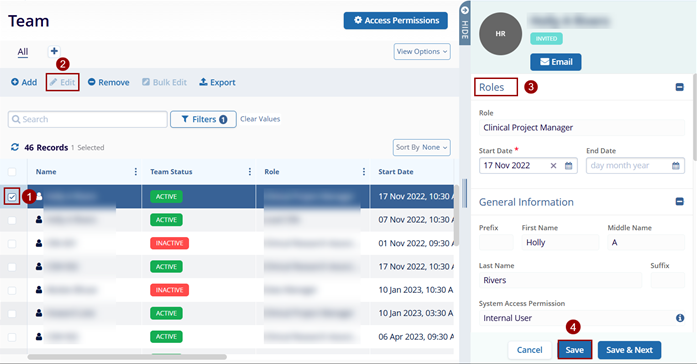Open End Date calendar picker

pos(676,166)
